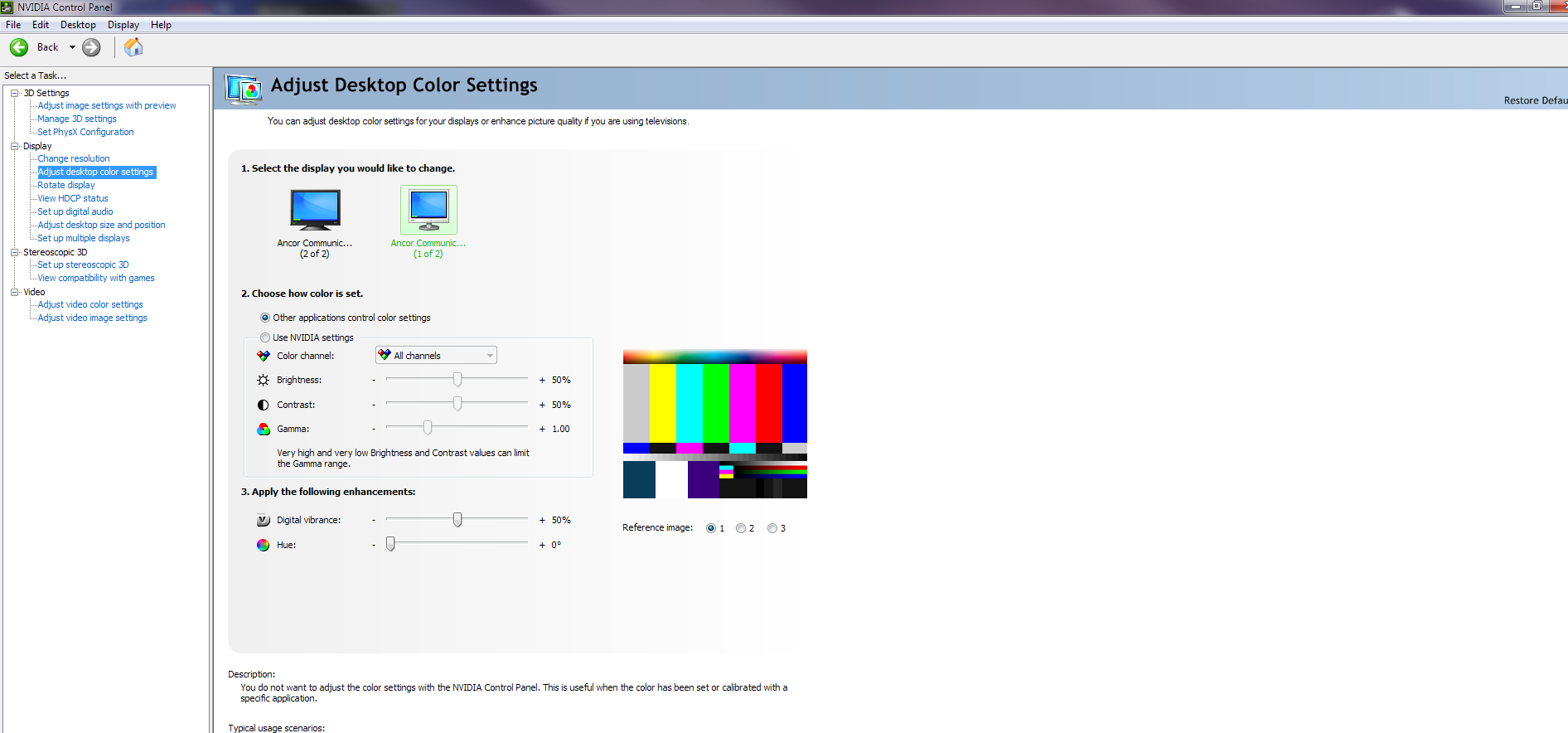Click the Adjust Desktop Color Settings header icon
Image resolution: width=1568 pixels, height=733 pixels.
coord(244,89)
